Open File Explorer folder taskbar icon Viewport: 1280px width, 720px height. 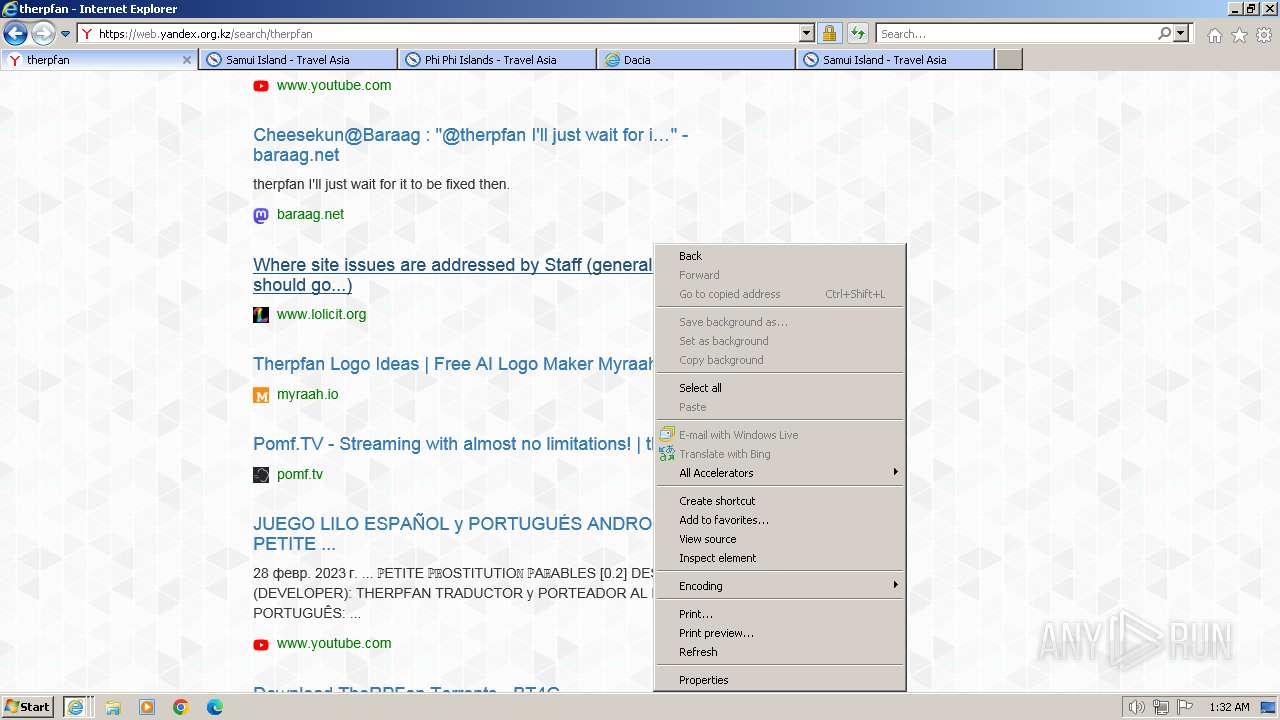point(113,707)
